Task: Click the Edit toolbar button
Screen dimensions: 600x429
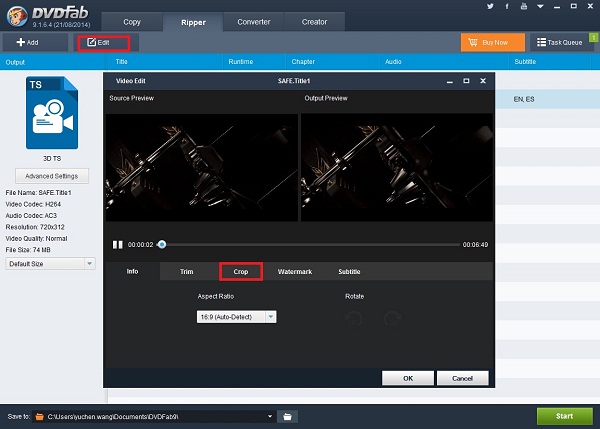Action: [x=104, y=42]
